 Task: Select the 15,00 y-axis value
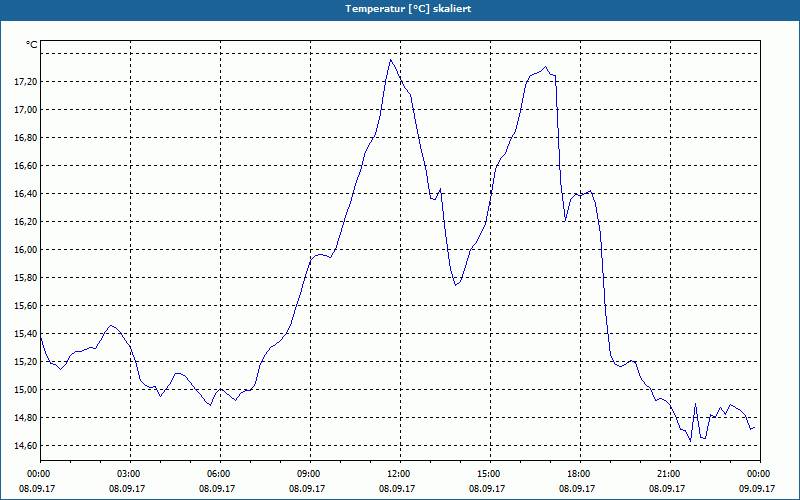(28, 390)
